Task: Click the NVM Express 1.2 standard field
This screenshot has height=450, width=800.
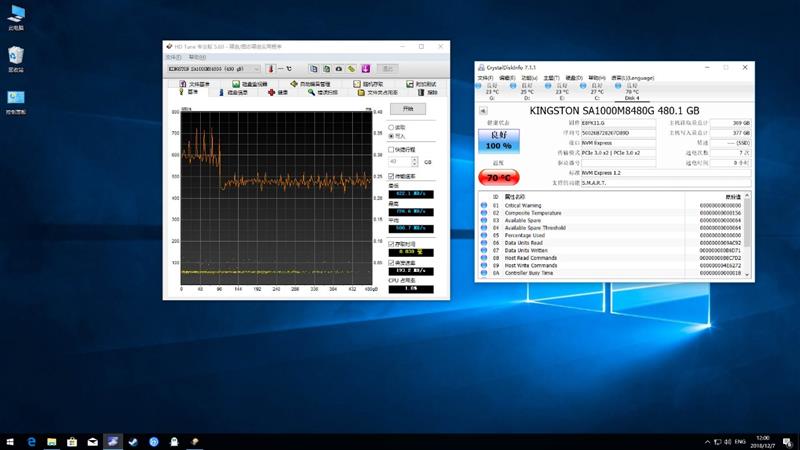Action: pyautogui.click(x=665, y=173)
